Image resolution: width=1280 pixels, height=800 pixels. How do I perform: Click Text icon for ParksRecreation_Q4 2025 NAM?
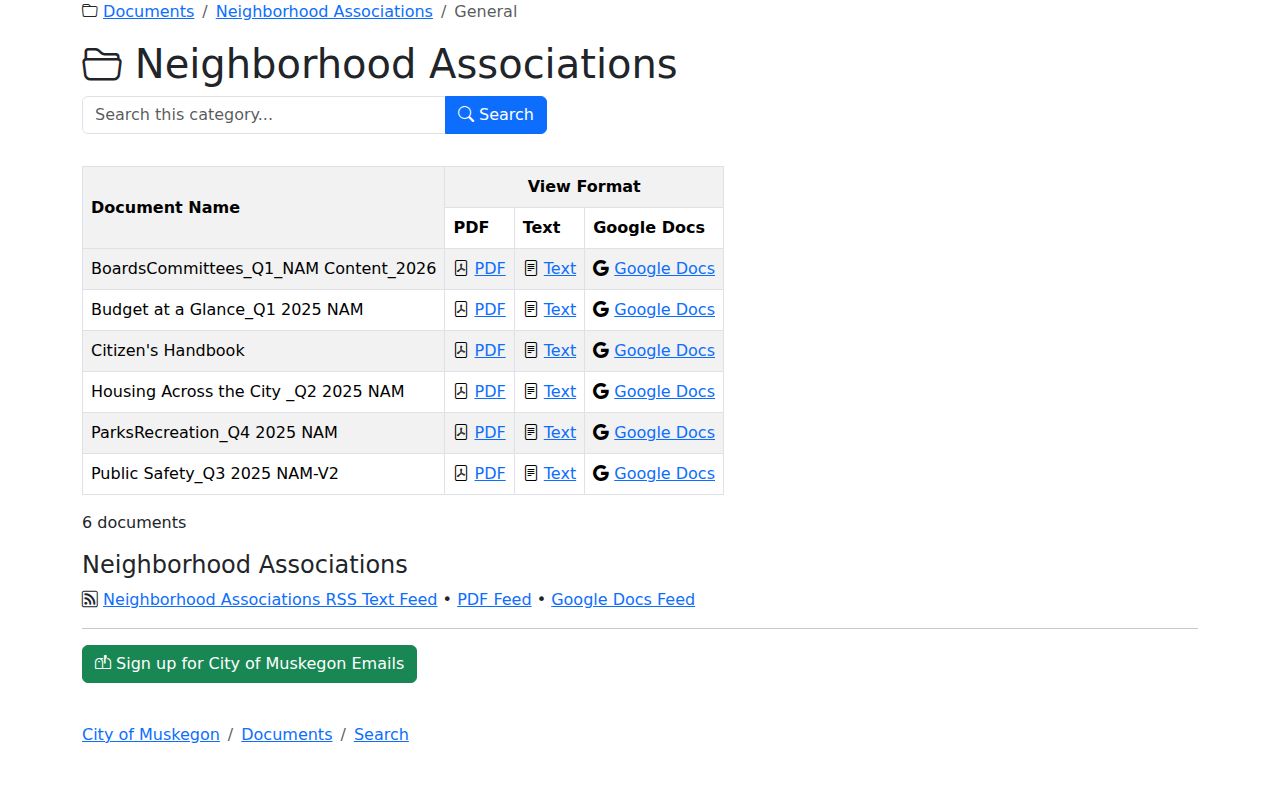(531, 432)
